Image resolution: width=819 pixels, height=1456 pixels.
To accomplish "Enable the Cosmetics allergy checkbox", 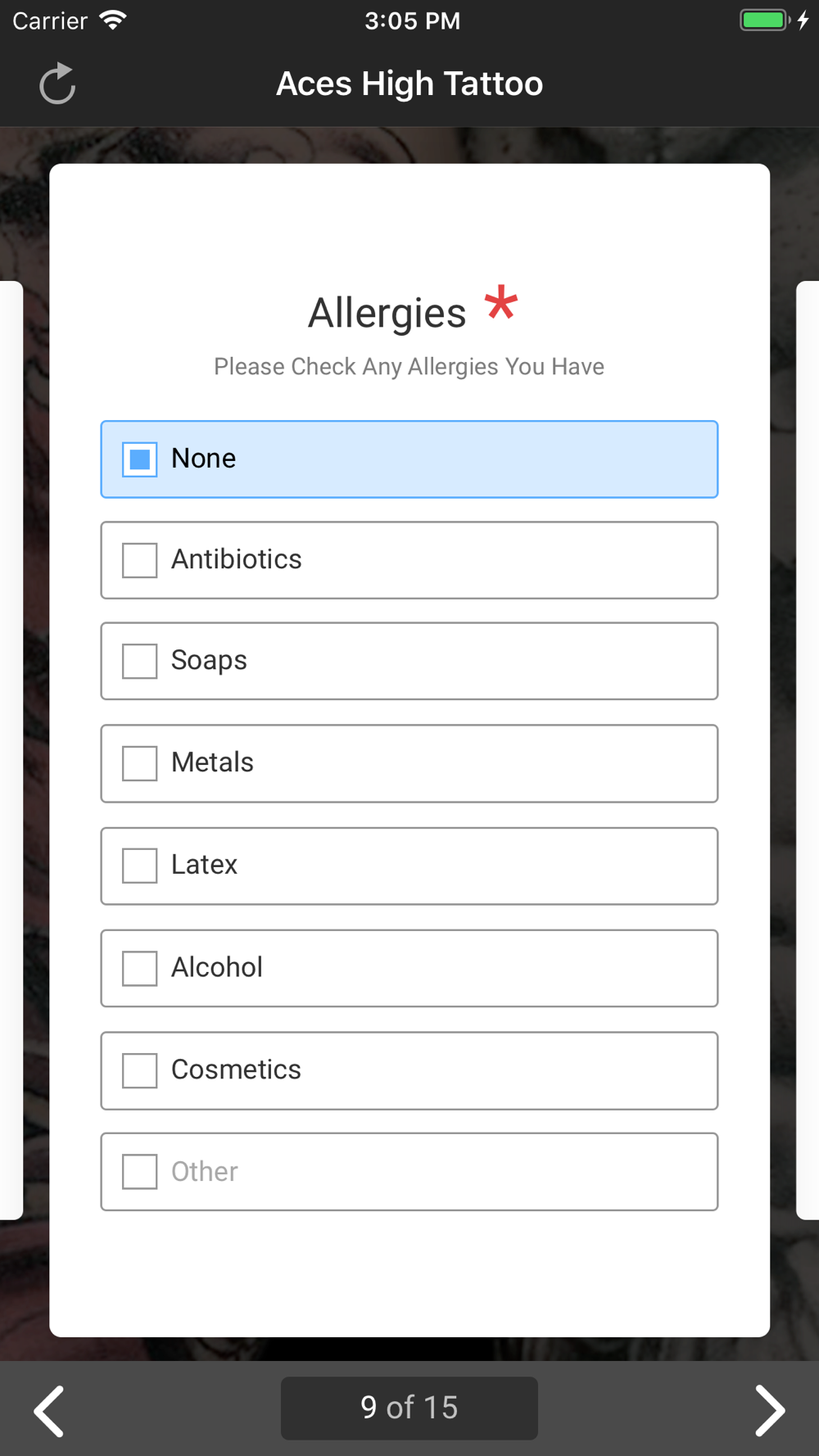I will click(x=140, y=1070).
